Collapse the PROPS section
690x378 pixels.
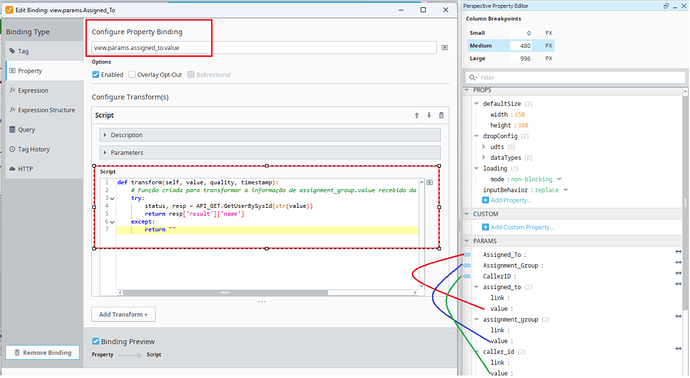click(467, 90)
